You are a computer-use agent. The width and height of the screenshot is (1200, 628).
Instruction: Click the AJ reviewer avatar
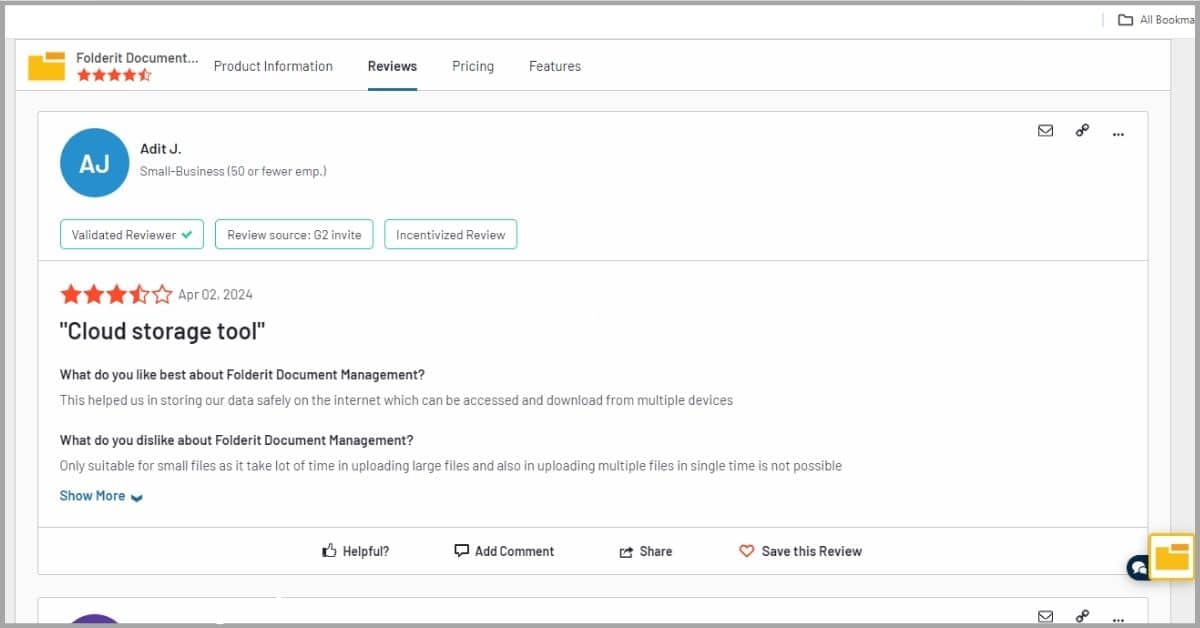pos(94,163)
